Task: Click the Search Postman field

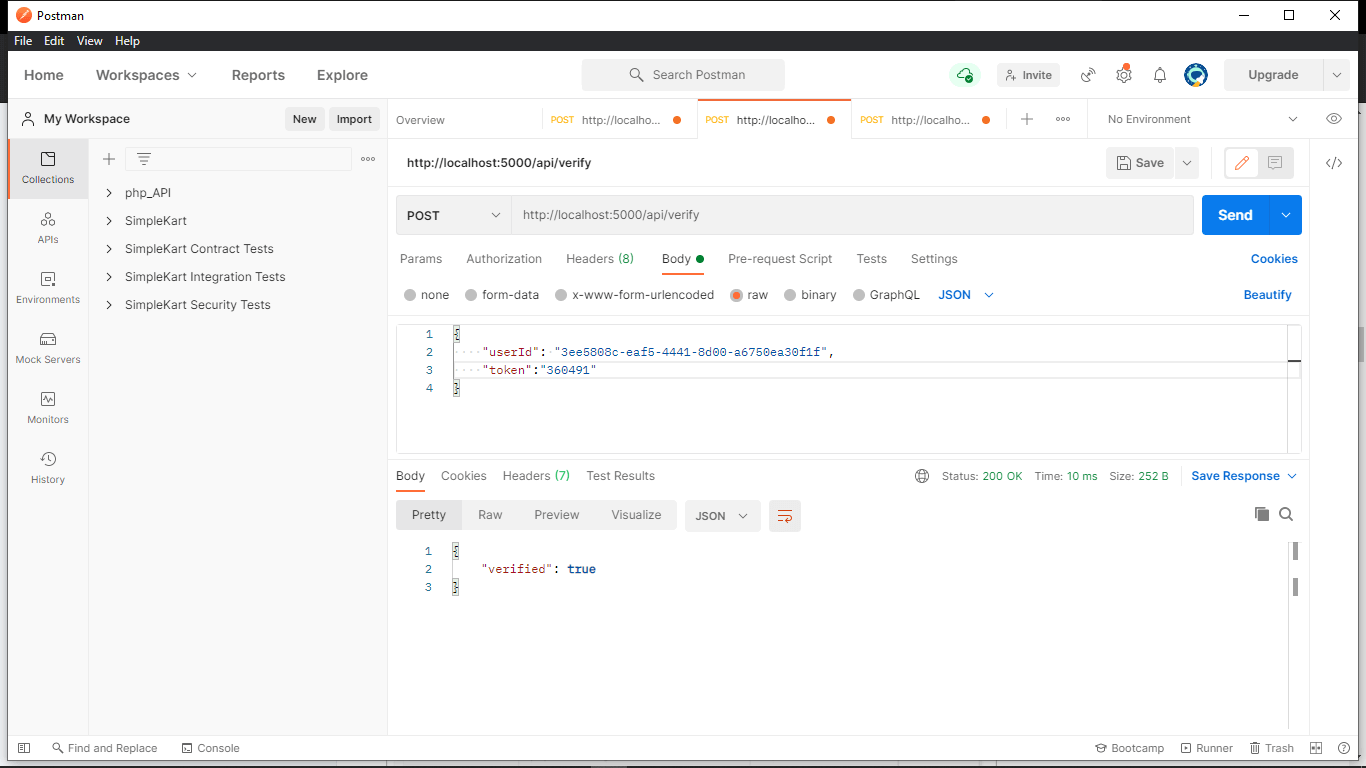Action: click(x=683, y=75)
